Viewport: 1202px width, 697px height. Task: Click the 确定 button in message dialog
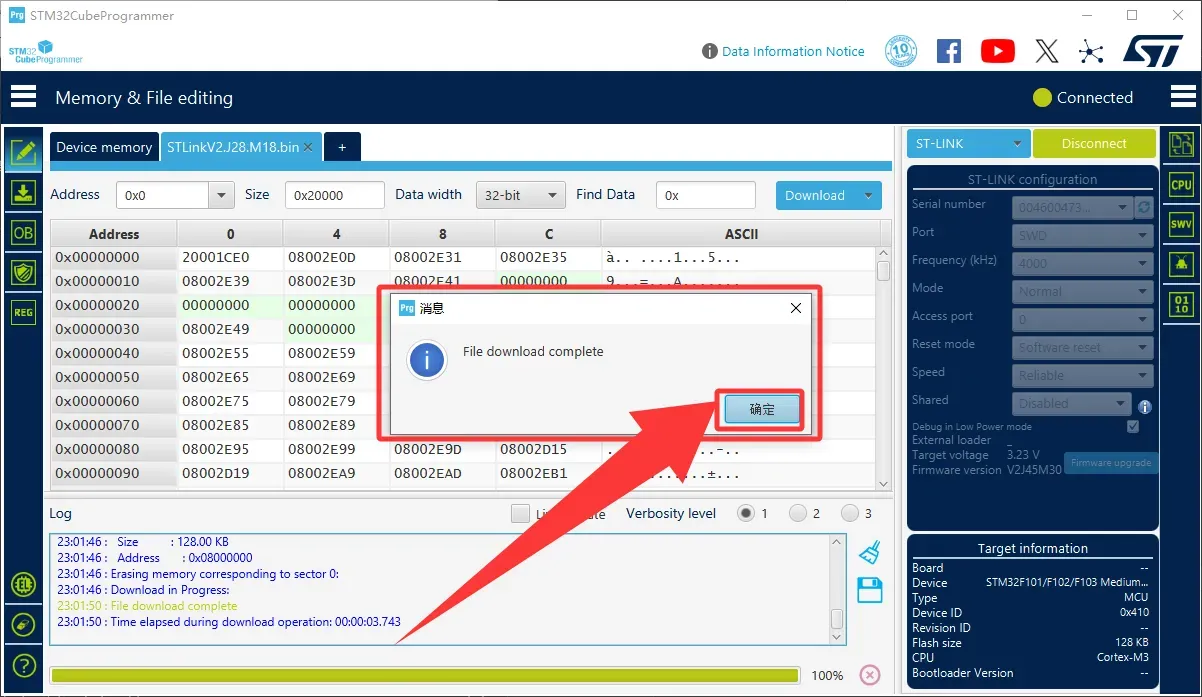[761, 410]
